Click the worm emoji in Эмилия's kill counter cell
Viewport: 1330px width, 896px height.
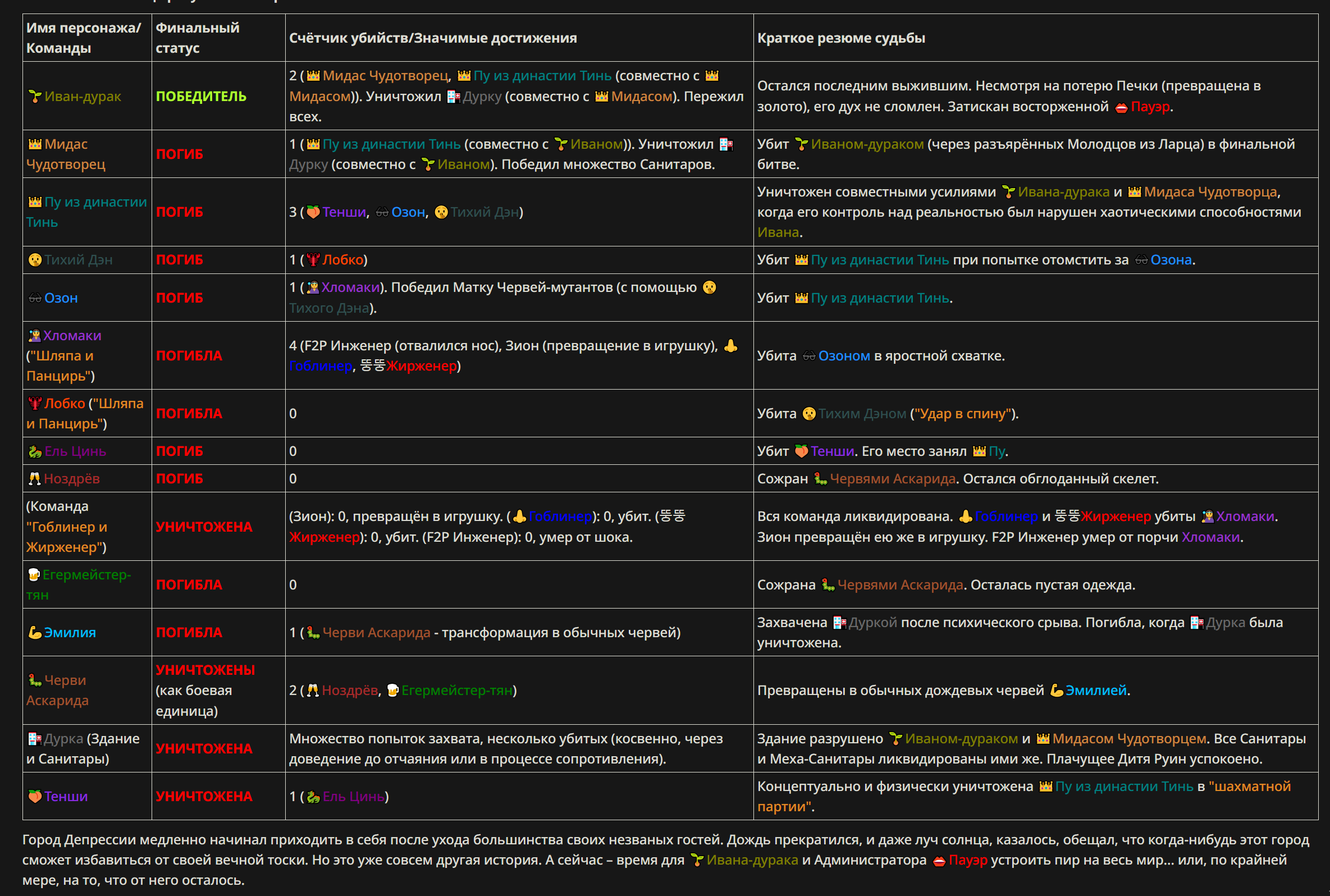313,633
